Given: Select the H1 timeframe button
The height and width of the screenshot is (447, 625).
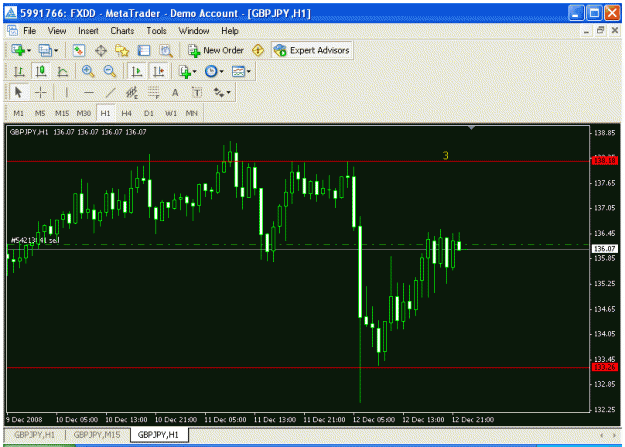Looking at the screenshot, I should 105,113.
